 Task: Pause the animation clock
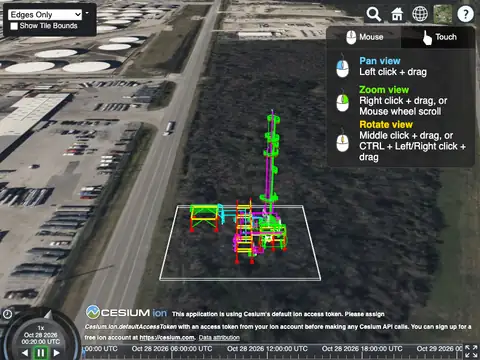(41, 353)
